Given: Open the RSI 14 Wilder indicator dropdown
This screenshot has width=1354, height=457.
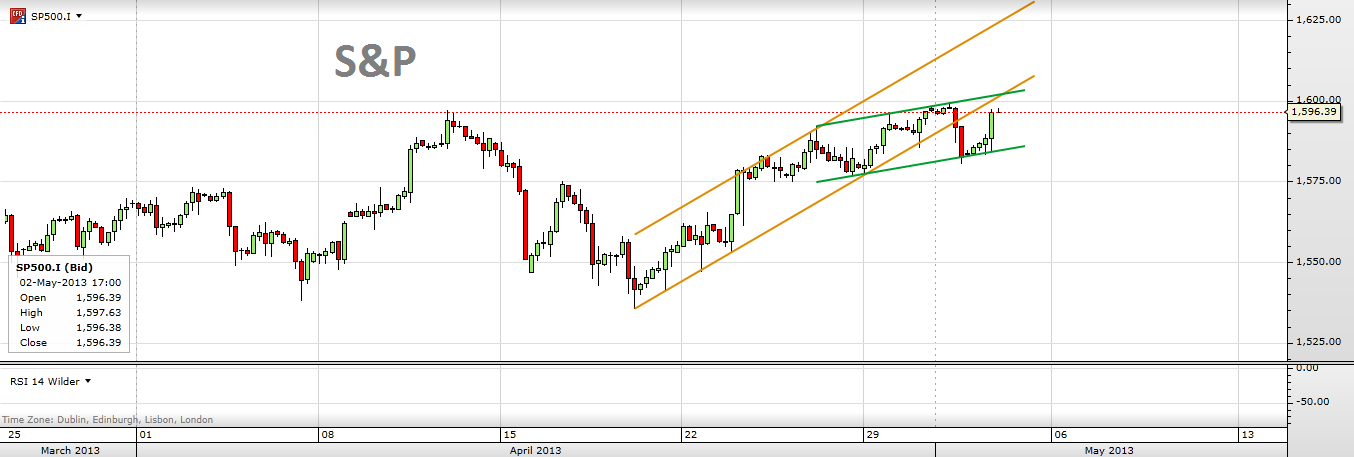Looking at the screenshot, I should (x=87, y=381).
